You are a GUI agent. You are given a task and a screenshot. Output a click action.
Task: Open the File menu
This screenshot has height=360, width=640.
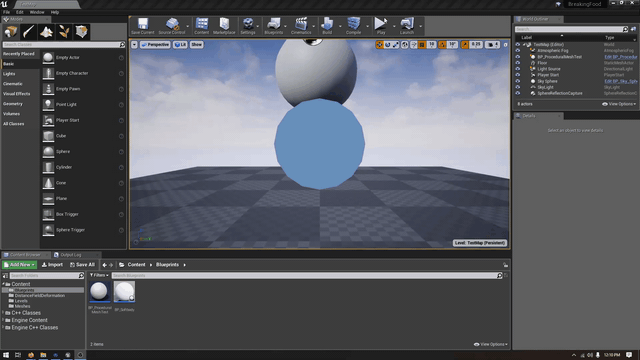tap(7, 12)
